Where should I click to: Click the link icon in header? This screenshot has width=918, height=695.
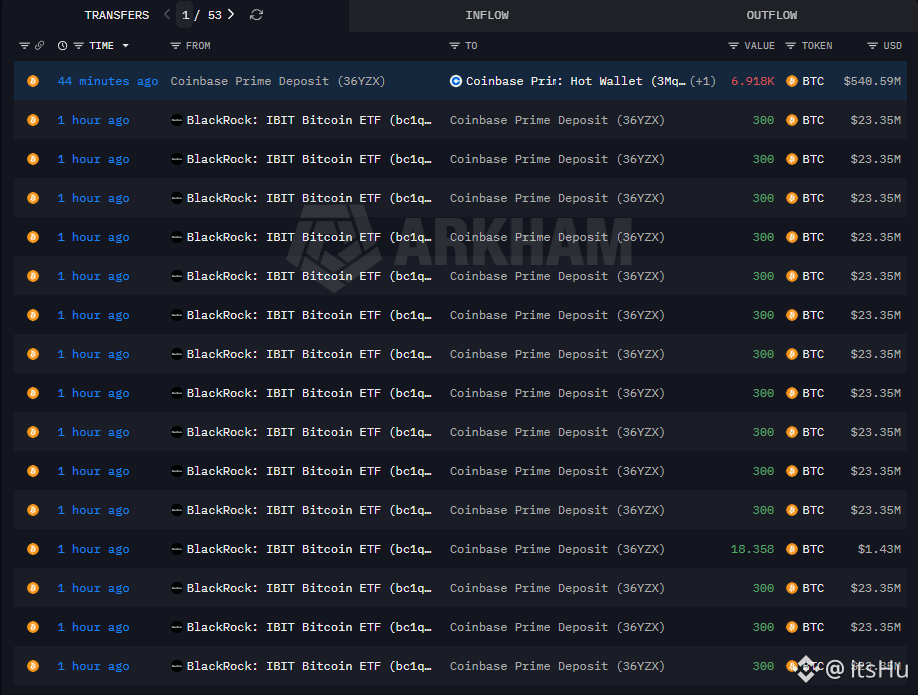tap(40, 46)
